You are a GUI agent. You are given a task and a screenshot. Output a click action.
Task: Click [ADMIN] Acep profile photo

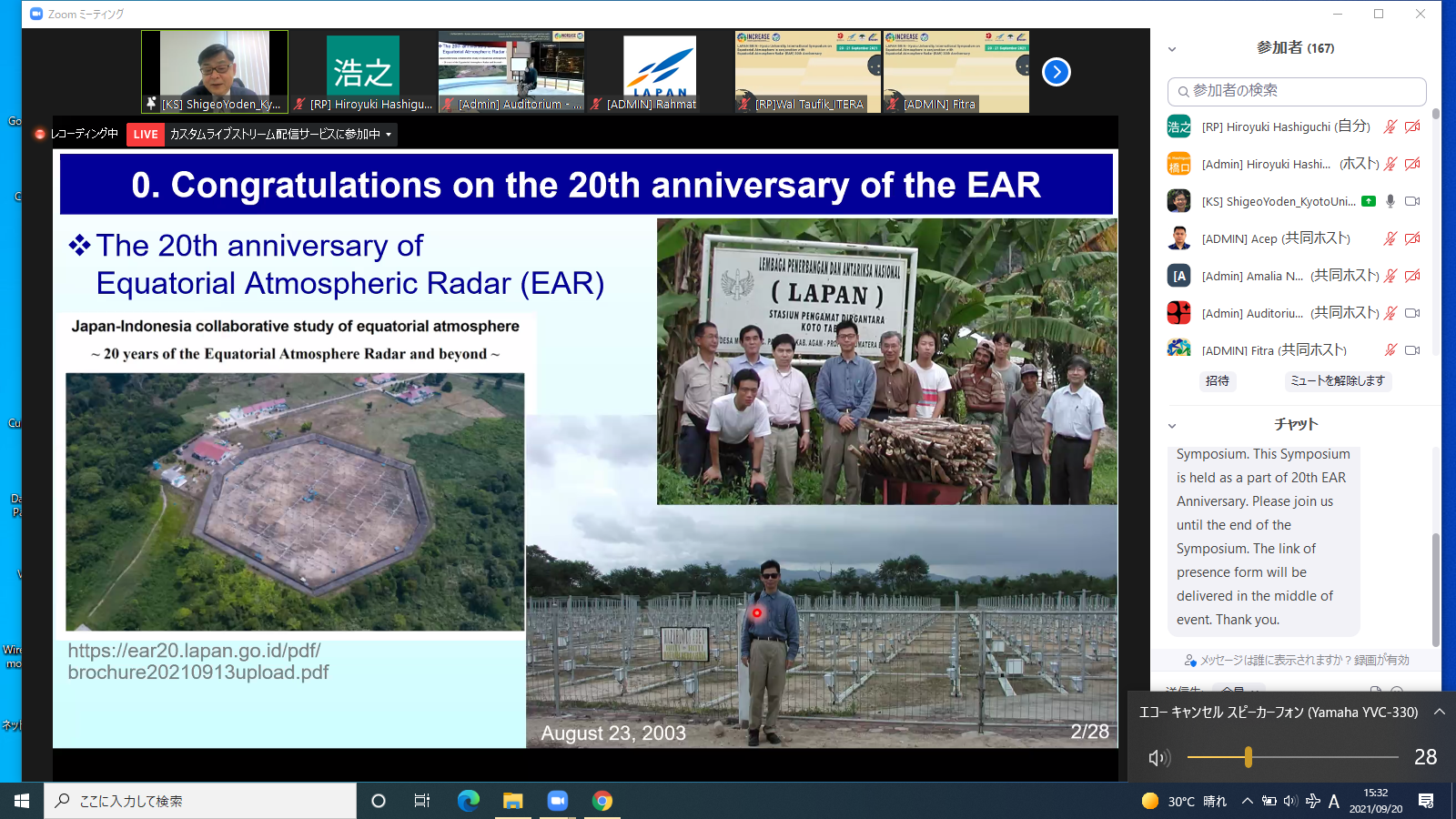pyautogui.click(x=1179, y=238)
